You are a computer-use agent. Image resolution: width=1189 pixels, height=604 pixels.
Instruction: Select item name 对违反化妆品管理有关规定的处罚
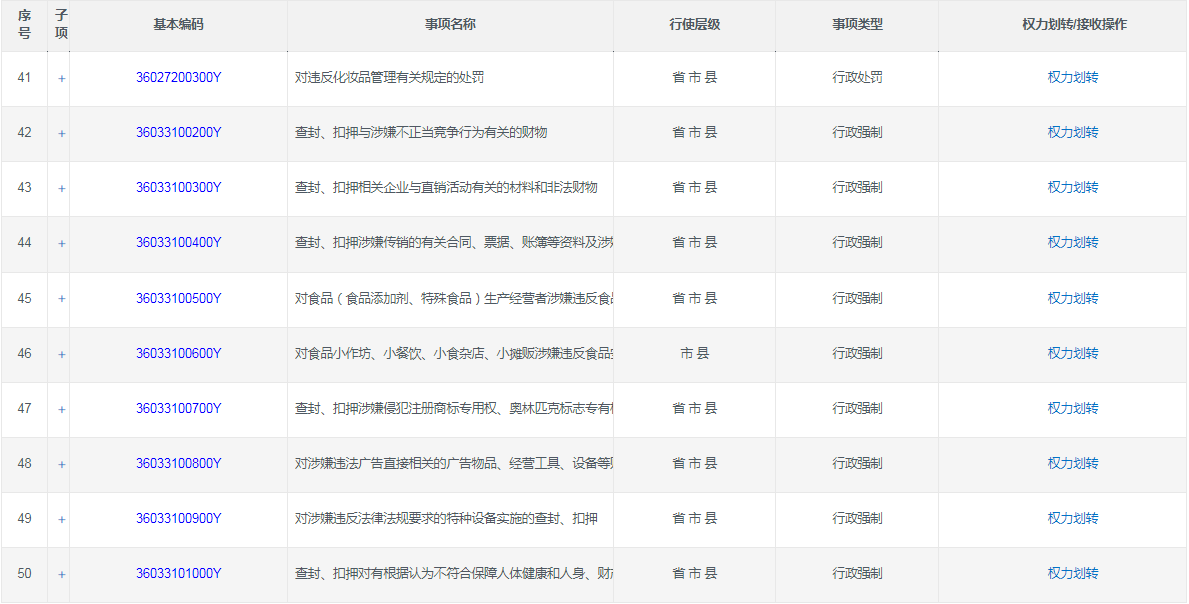click(x=389, y=77)
